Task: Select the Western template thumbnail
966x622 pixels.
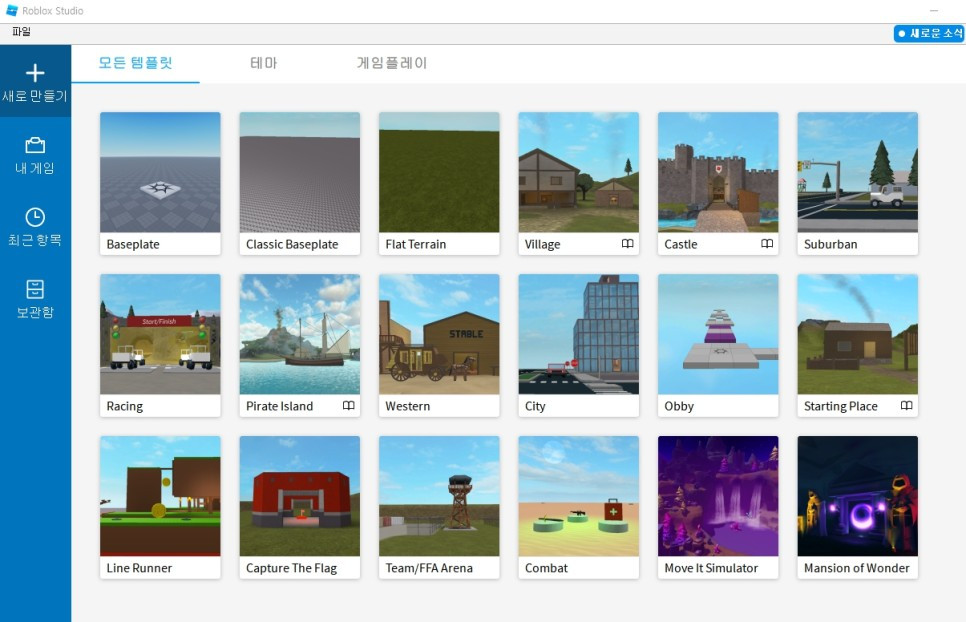Action: 439,334
